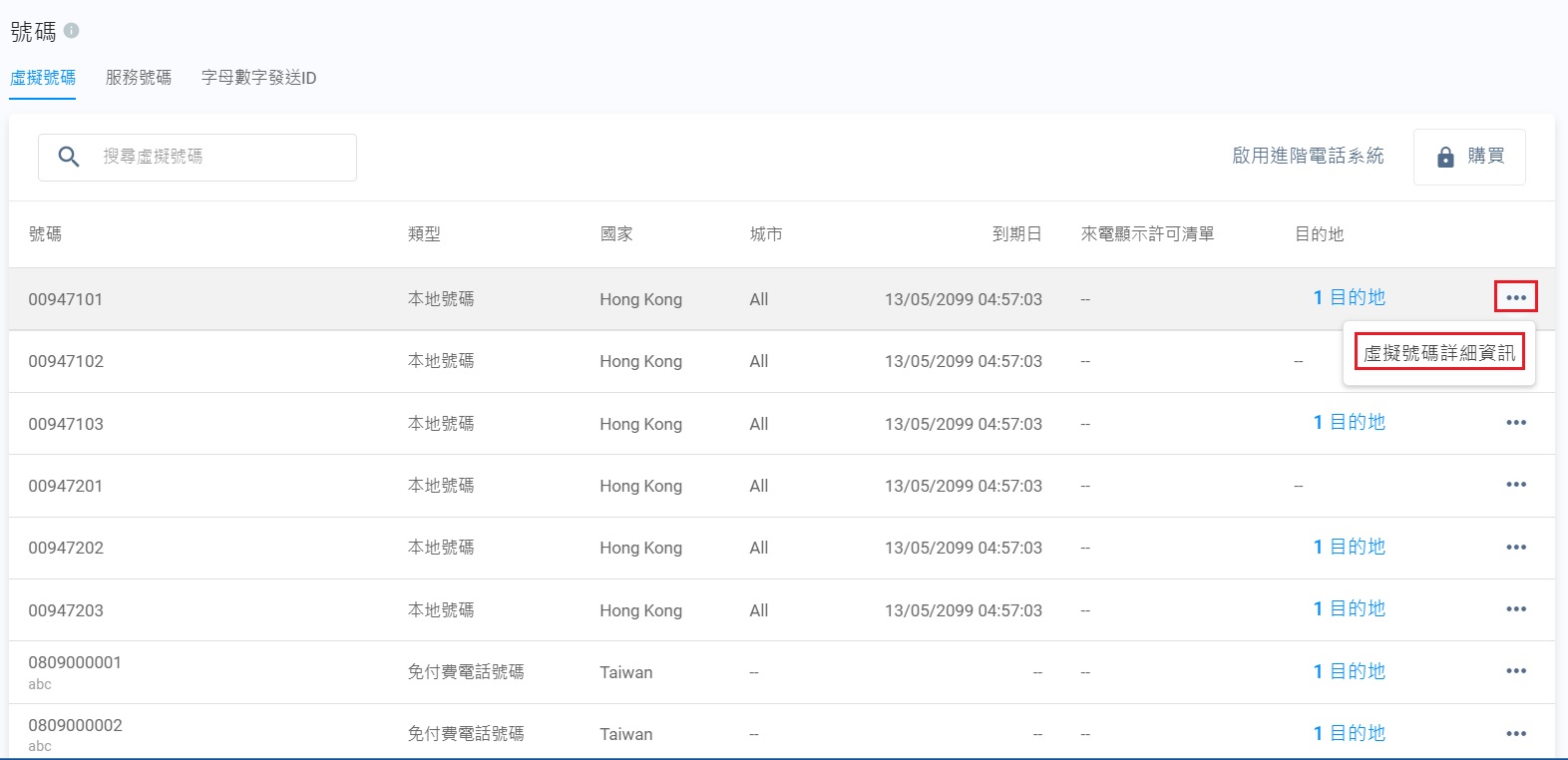Open 1 目的地 link for 0809000001
1568x760 pixels.
(x=1349, y=671)
